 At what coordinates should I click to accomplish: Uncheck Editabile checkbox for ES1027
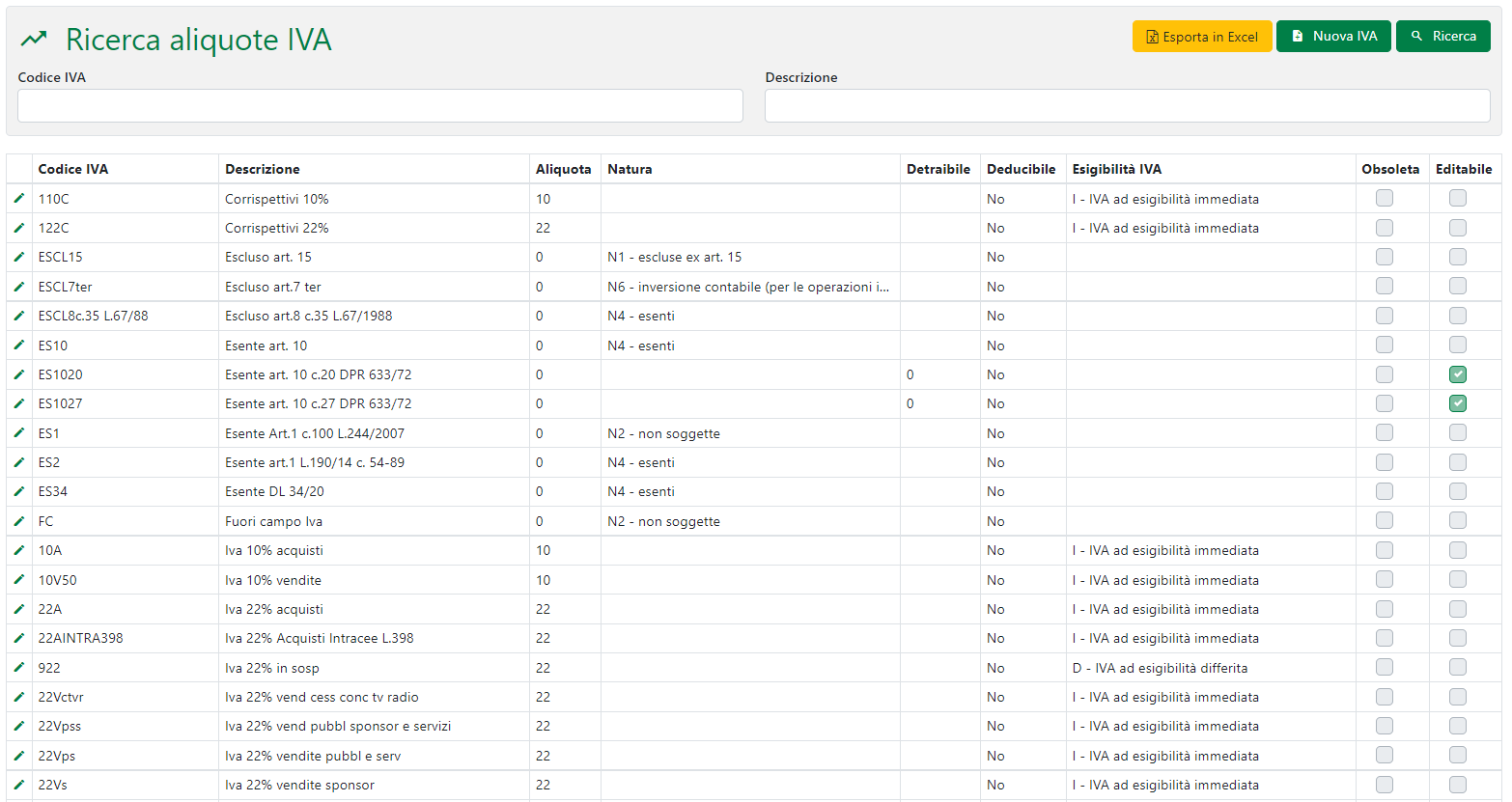point(1457,403)
